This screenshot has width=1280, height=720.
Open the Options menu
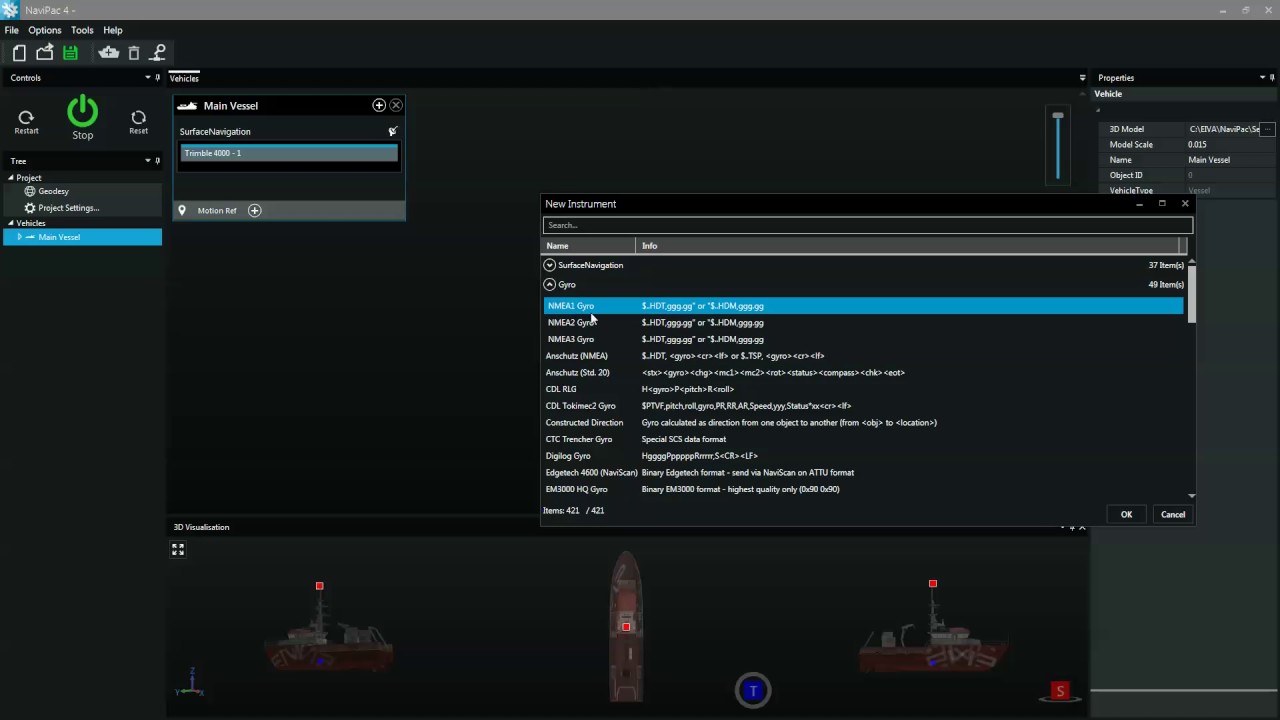click(45, 30)
